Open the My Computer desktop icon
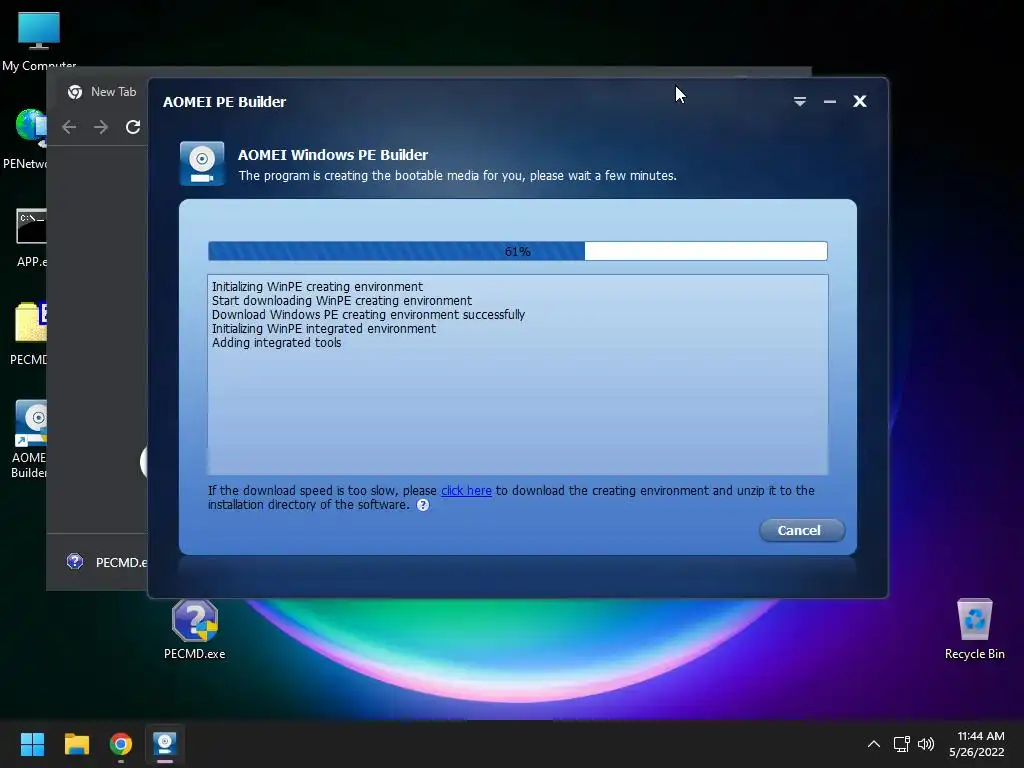Viewport: 1024px width, 768px height. (39, 41)
